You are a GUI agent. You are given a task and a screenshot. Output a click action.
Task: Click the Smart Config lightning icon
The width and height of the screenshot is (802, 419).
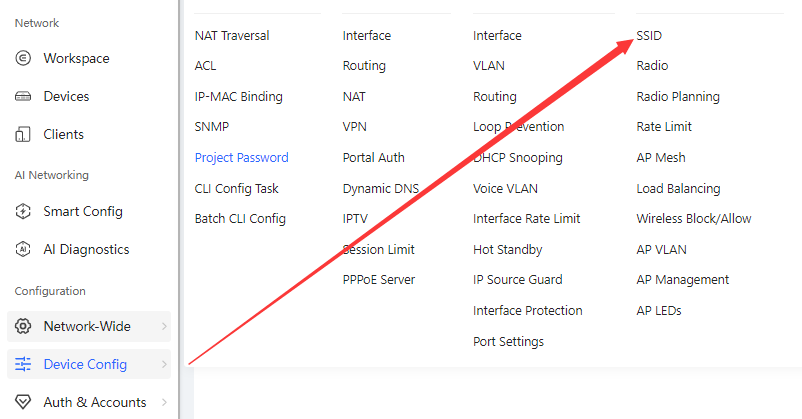23,211
